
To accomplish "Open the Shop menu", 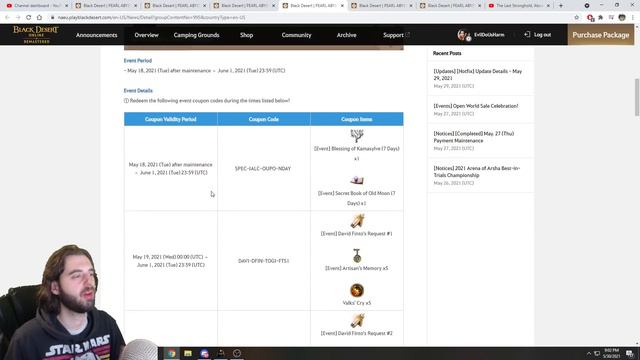I will point(247,35).
